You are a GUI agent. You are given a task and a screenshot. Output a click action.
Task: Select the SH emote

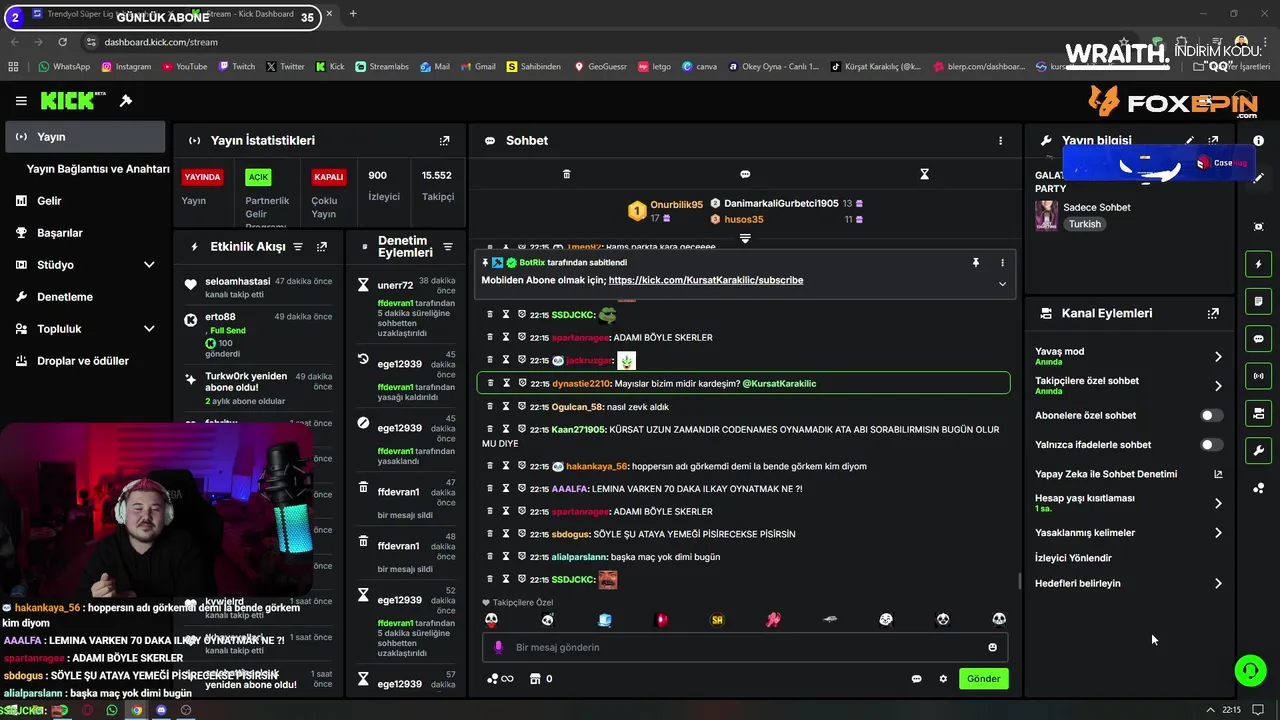point(717,620)
